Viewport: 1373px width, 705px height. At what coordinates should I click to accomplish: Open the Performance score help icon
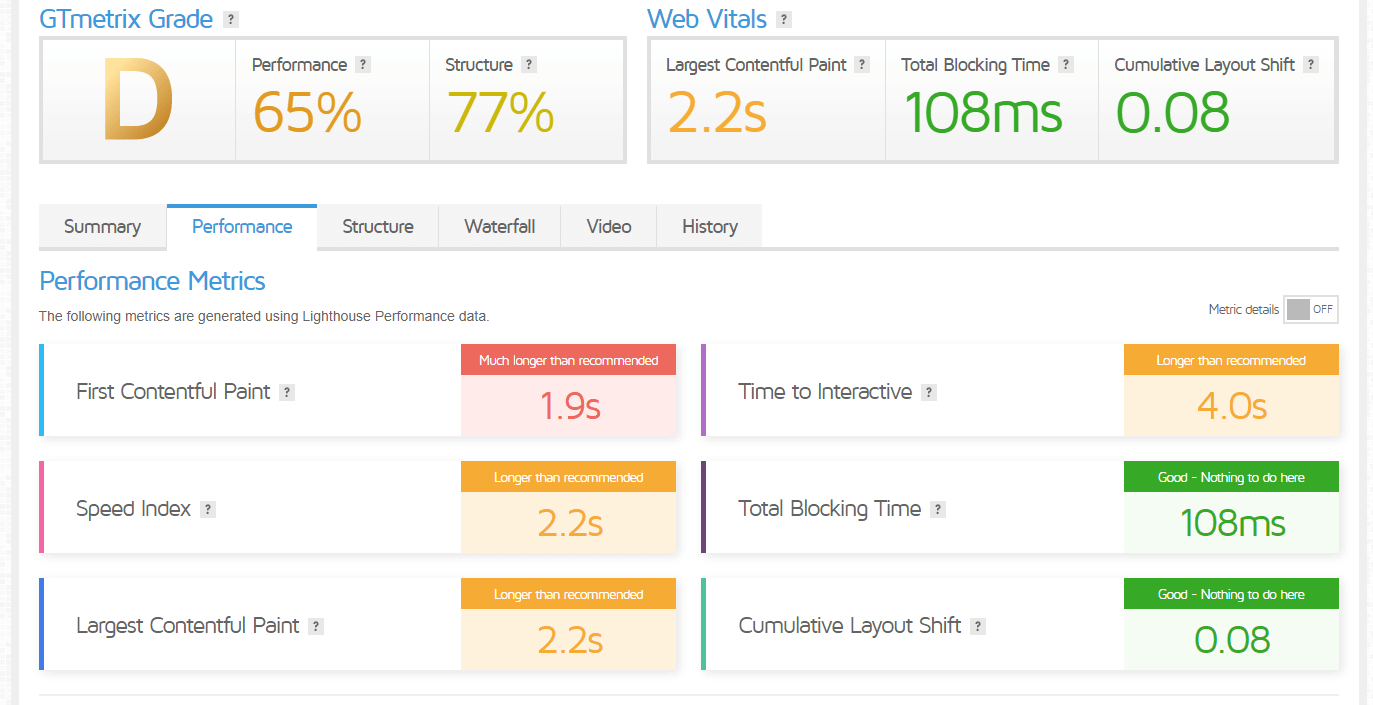point(363,65)
